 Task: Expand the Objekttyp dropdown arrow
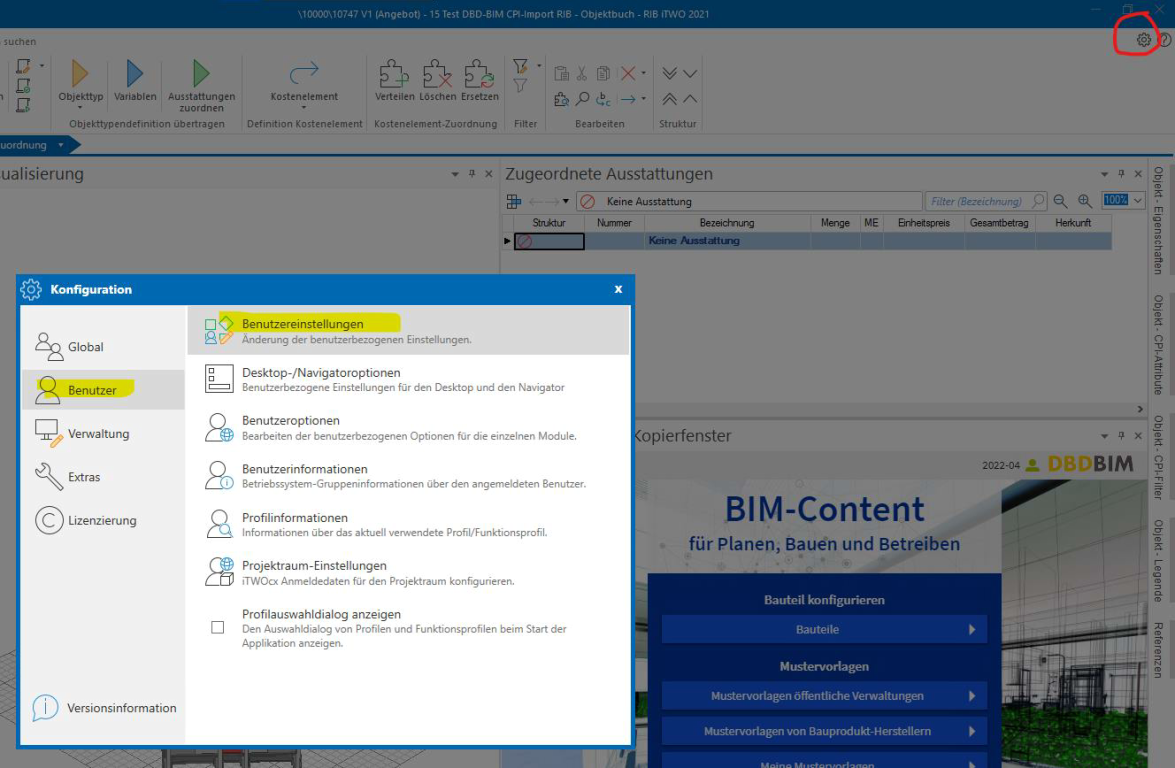coord(81,108)
